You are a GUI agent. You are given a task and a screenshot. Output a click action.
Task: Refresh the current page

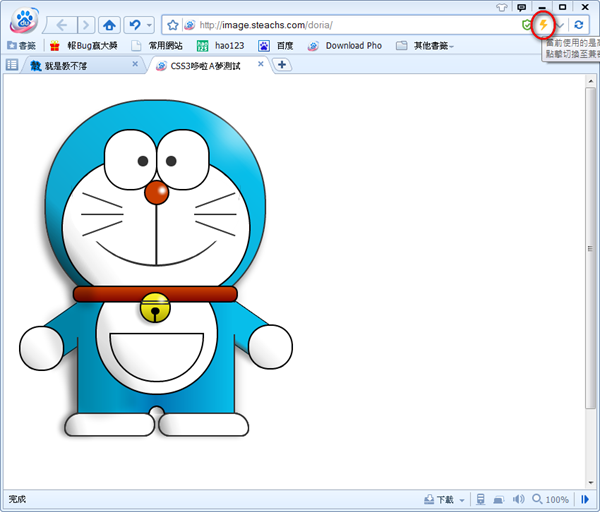pyautogui.click(x=578, y=24)
